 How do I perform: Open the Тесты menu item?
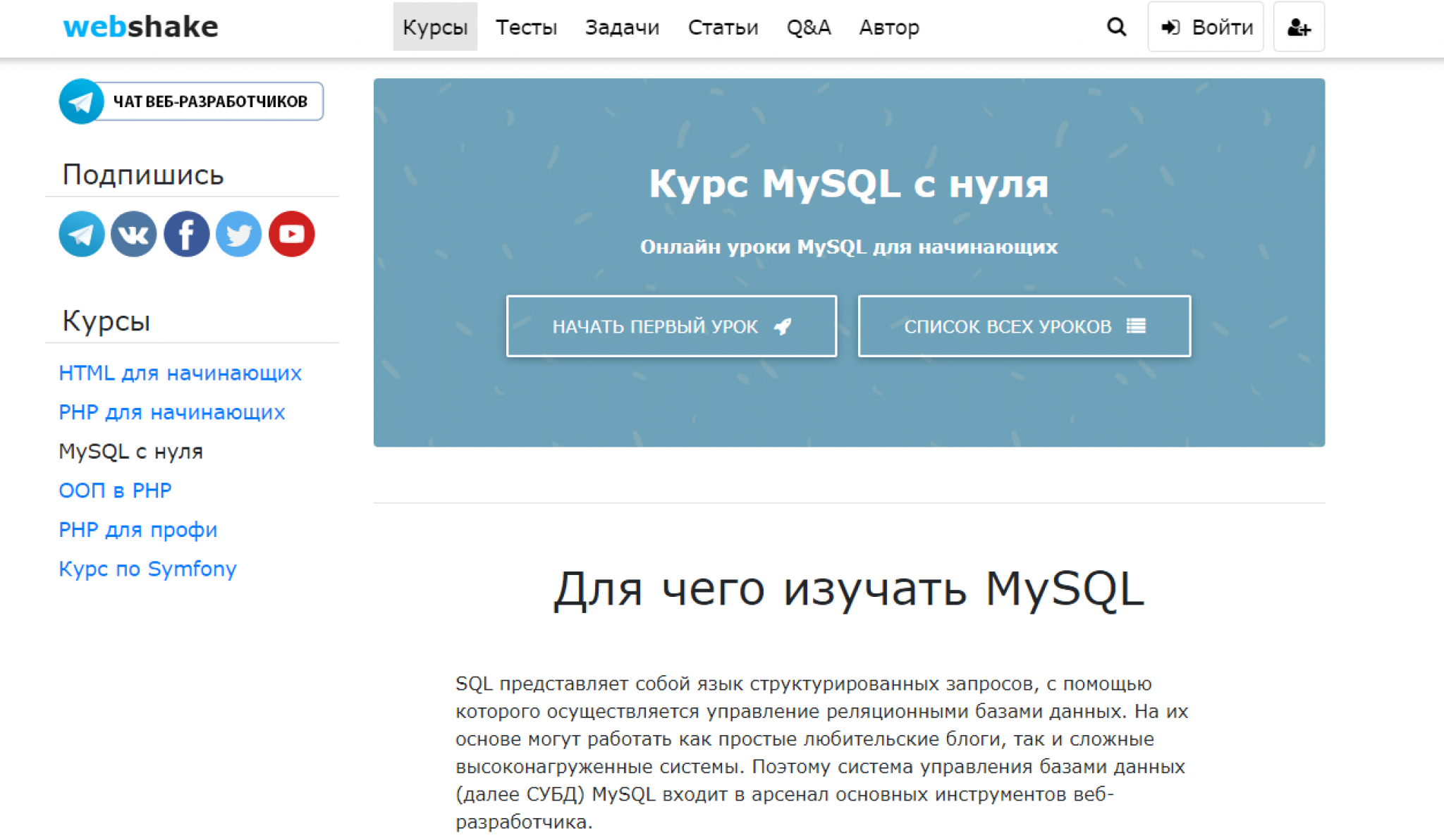(526, 27)
